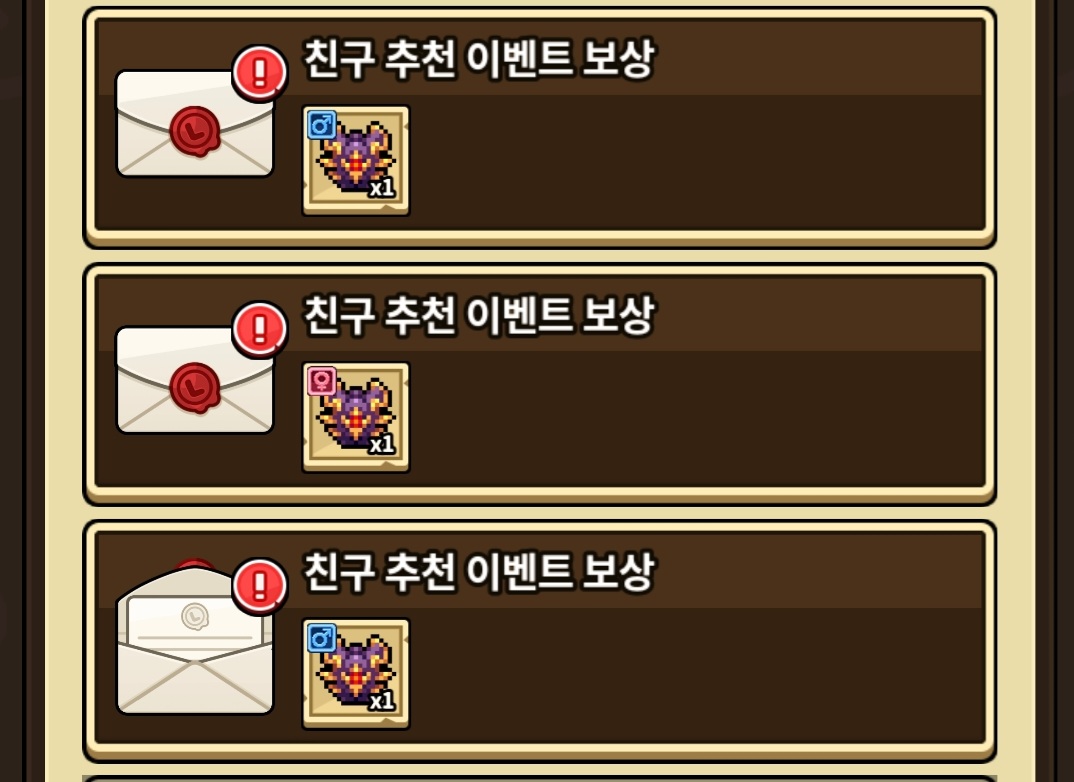The width and height of the screenshot is (1074, 782).
Task: Click the red wax seal on first envelope
Action: tap(195, 131)
